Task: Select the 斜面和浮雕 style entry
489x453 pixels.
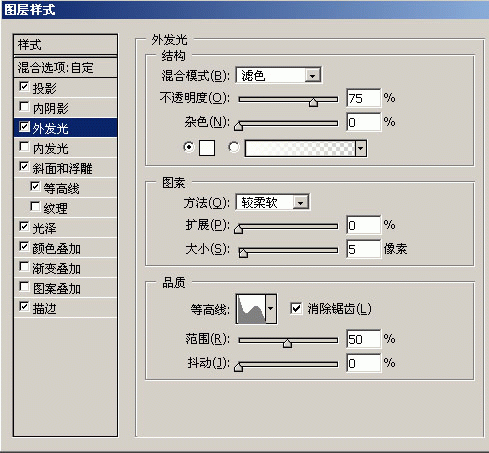Action: click(65, 168)
